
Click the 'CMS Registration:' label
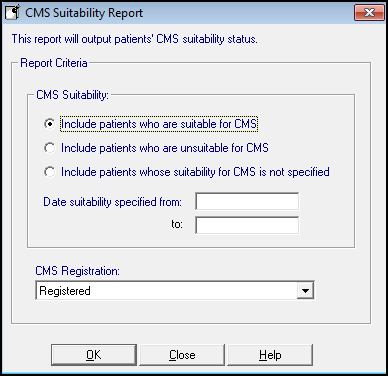click(x=77, y=271)
